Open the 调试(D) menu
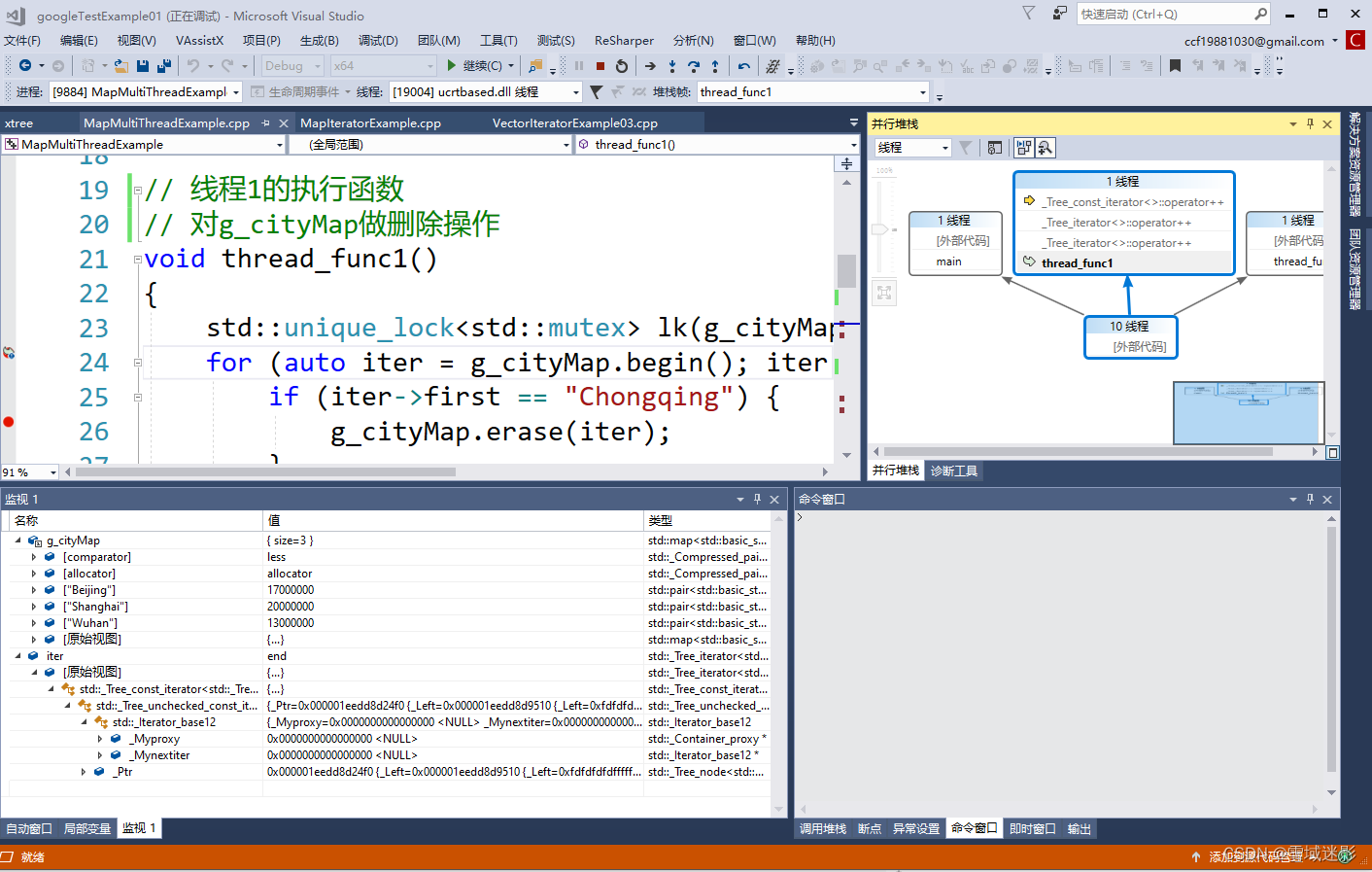Image resolution: width=1372 pixels, height=872 pixels. [x=378, y=41]
